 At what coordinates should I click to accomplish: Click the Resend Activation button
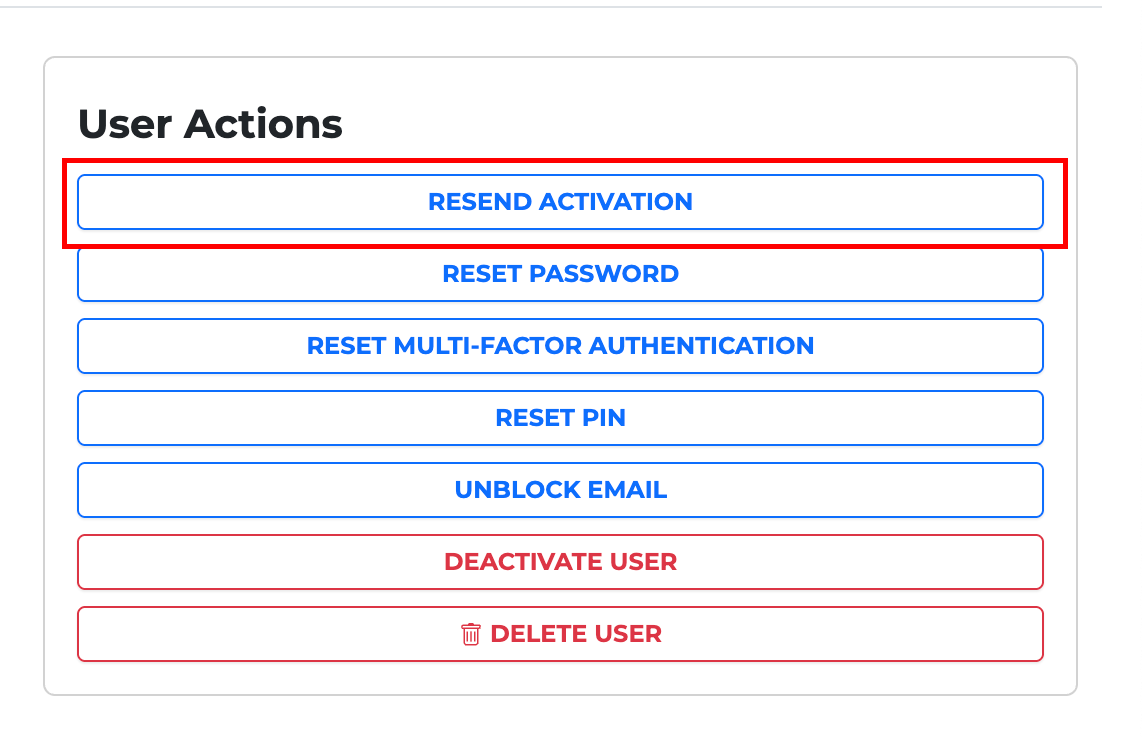[x=560, y=202]
